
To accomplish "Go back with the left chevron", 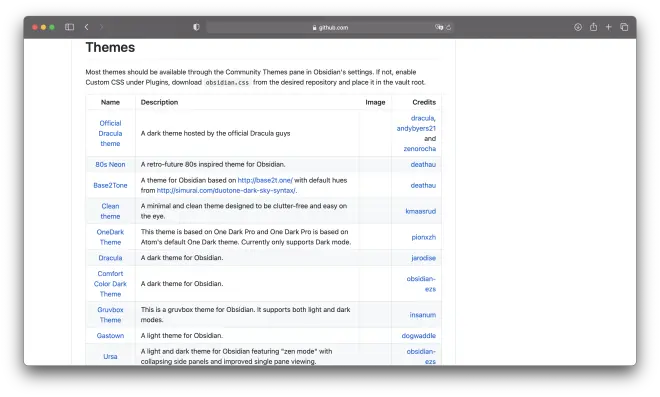I will click(x=86, y=27).
